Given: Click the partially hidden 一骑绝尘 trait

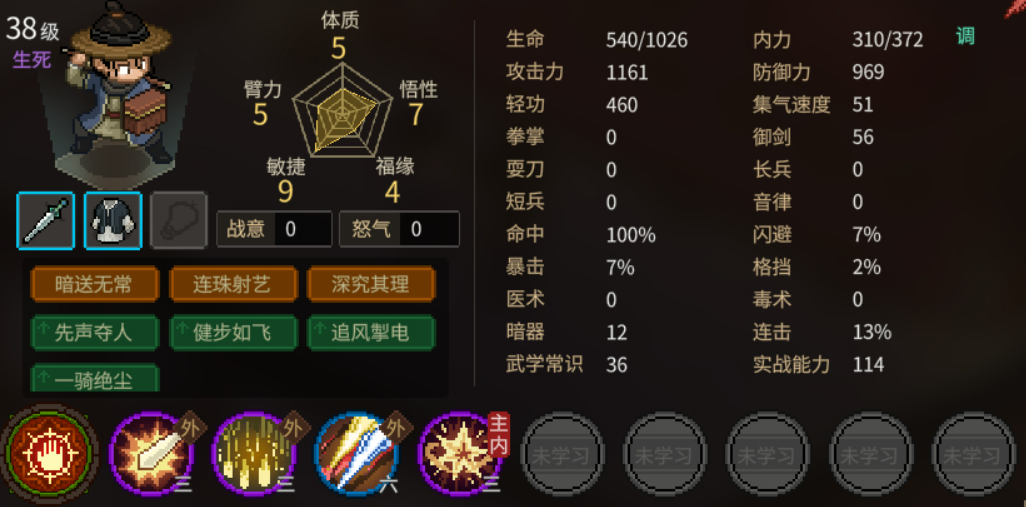Looking at the screenshot, I should click(x=94, y=378).
